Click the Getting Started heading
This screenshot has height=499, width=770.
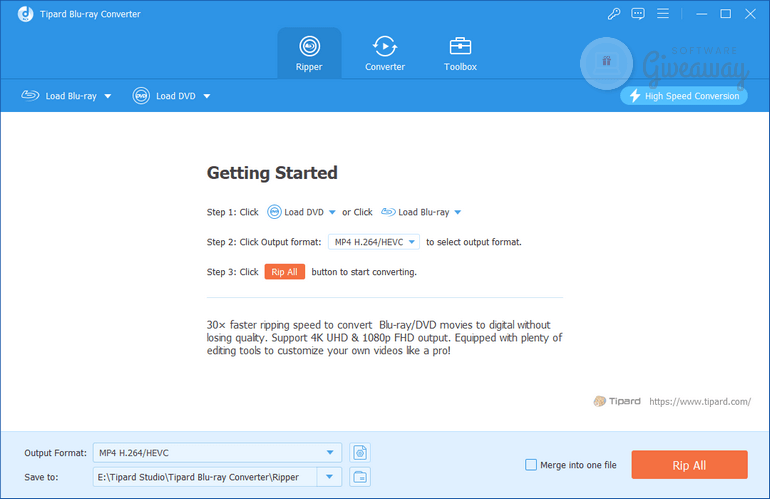[x=272, y=173]
